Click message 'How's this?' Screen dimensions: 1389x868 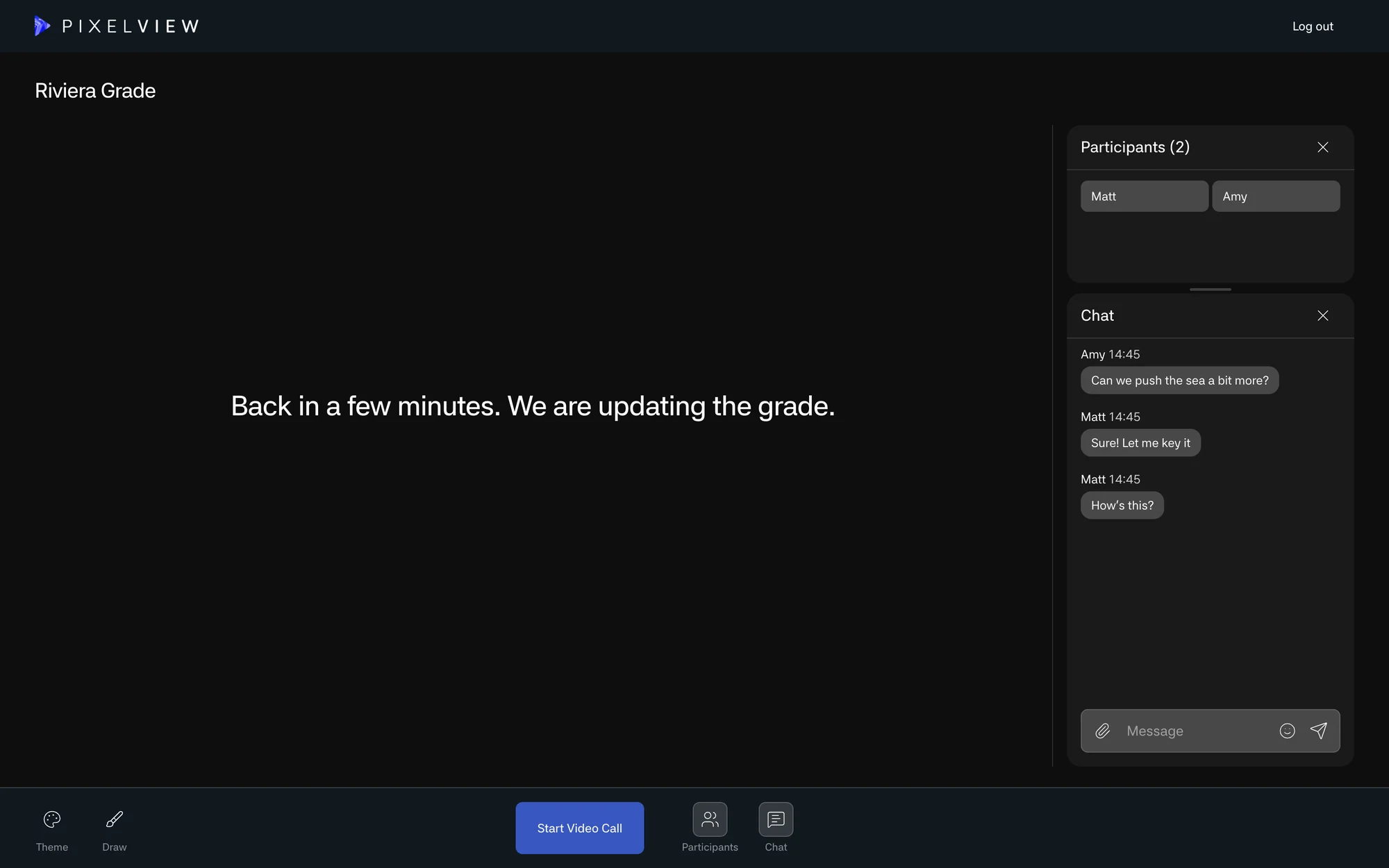point(1122,506)
